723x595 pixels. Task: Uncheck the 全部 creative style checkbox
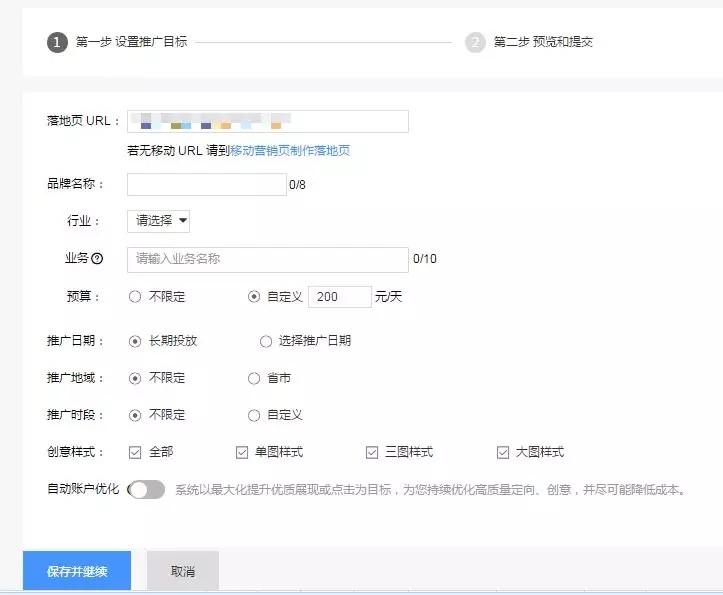click(x=135, y=452)
